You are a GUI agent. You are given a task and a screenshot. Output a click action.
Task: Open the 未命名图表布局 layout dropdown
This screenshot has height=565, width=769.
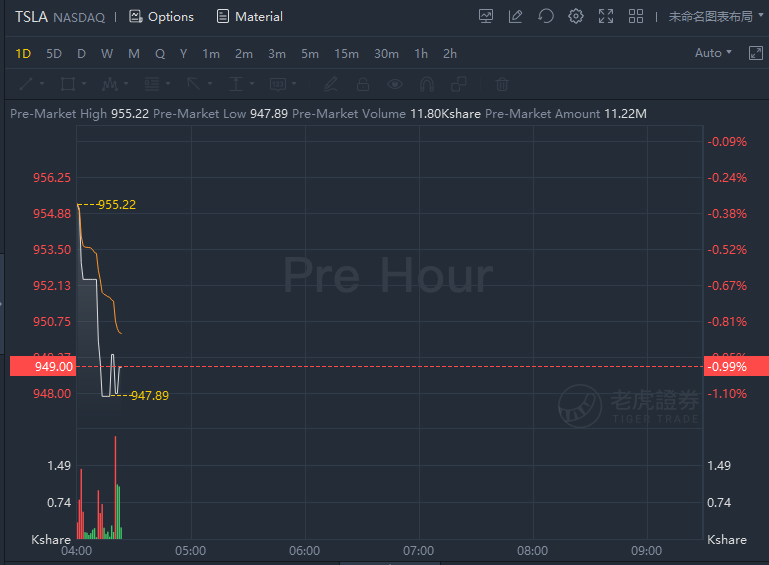point(716,16)
